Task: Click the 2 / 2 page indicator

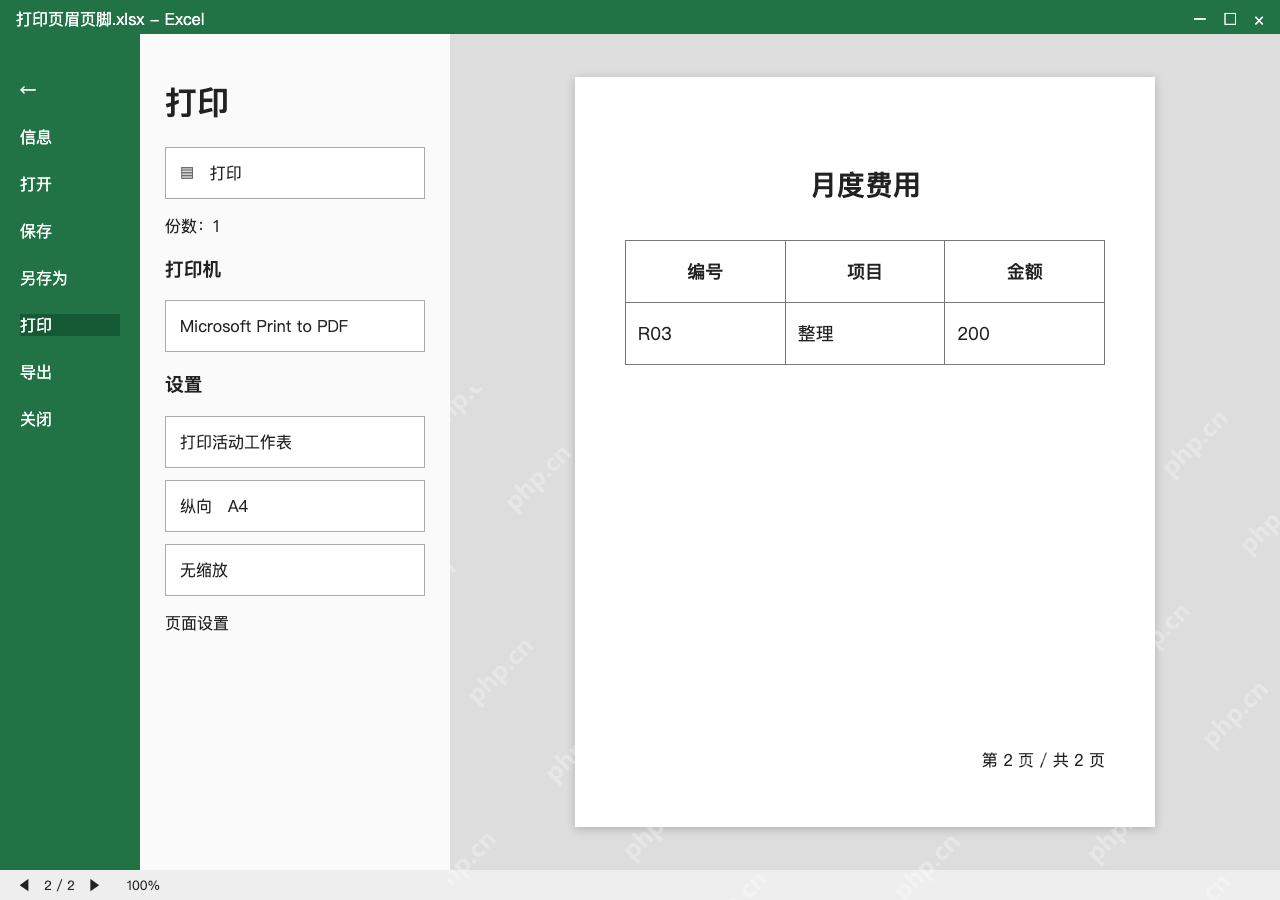Action: (59, 885)
